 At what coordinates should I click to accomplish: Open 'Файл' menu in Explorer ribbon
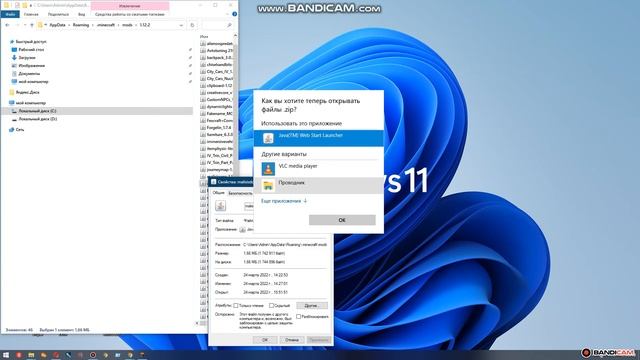click(10, 14)
